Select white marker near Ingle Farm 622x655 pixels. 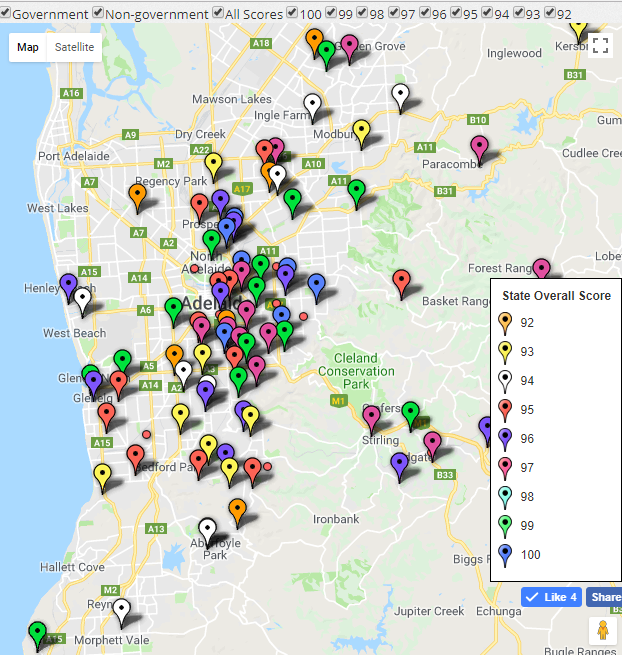(x=312, y=103)
